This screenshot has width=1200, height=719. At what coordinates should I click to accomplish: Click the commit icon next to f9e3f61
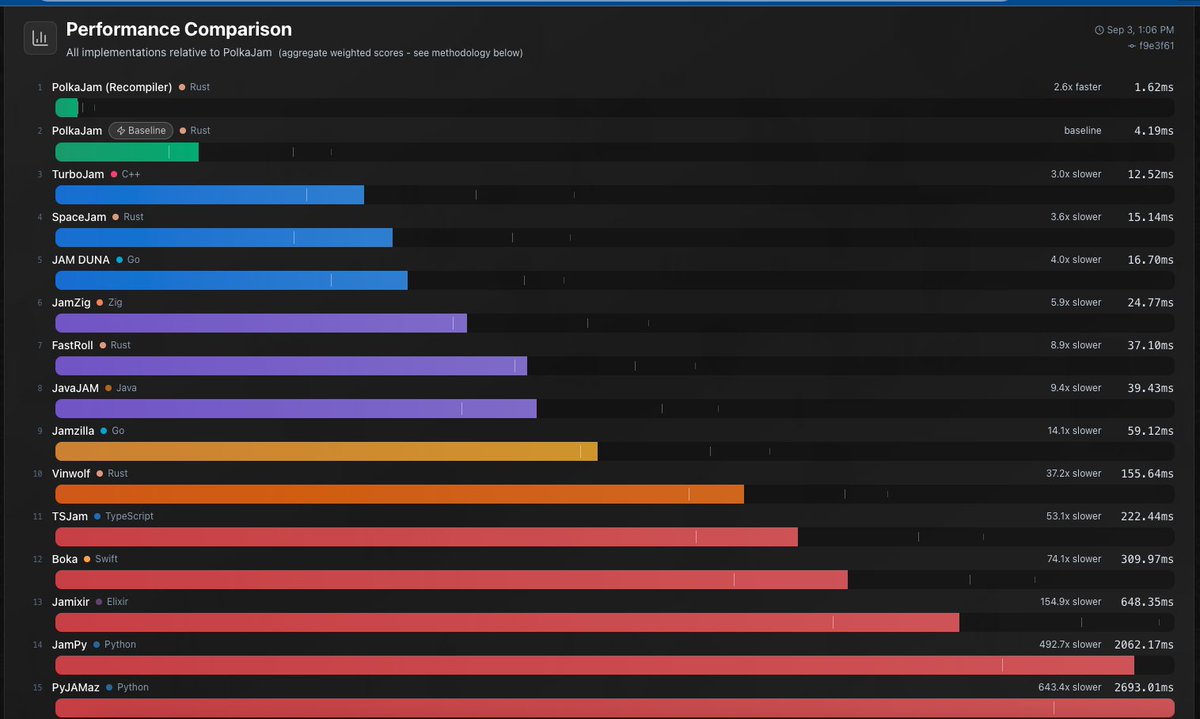coord(1132,45)
